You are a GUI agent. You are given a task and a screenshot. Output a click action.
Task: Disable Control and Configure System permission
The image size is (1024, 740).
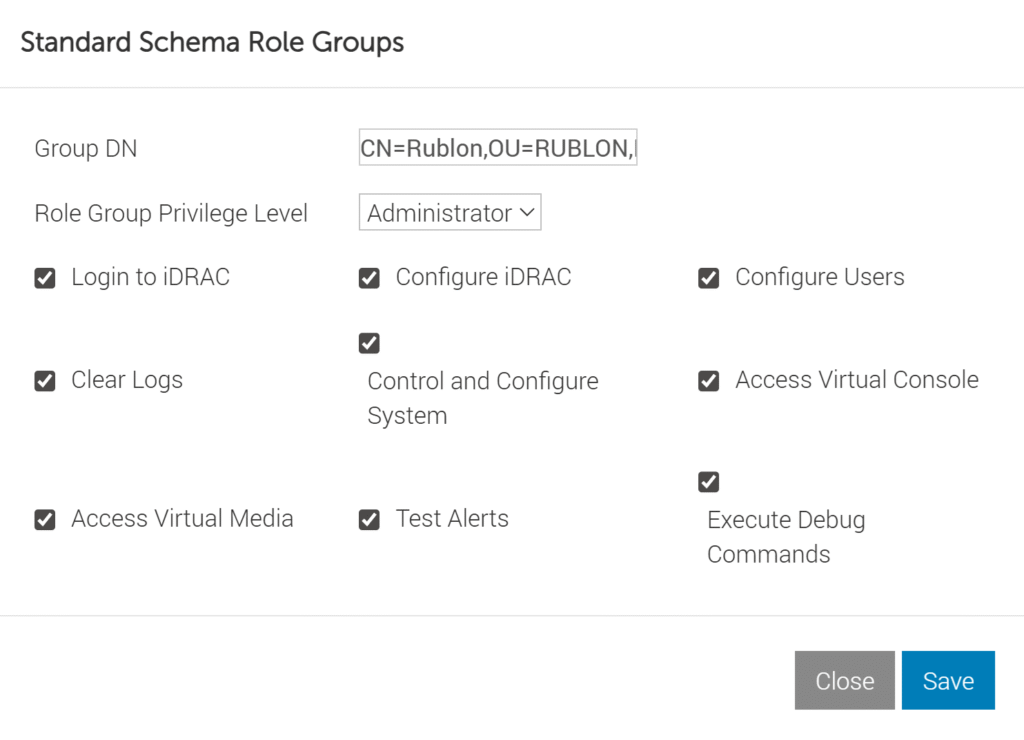click(x=369, y=343)
